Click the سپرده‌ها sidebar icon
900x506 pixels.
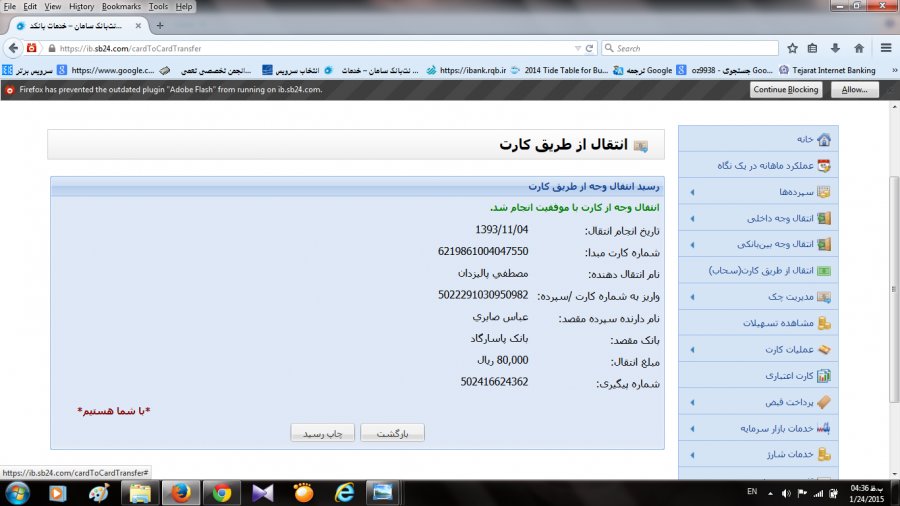tap(824, 192)
